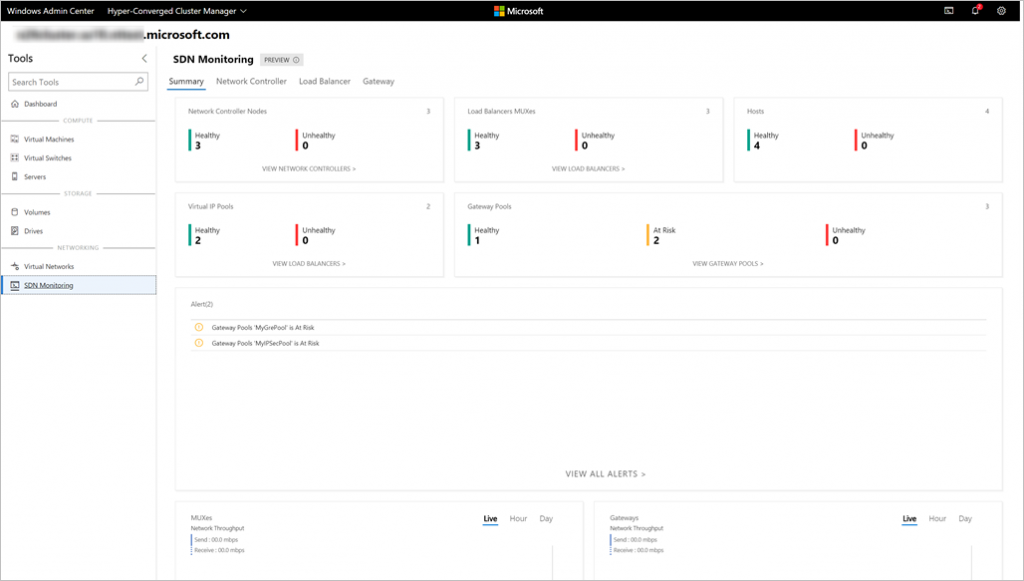Open the Hyper-Converged Cluster Manager dropdown

(x=177, y=11)
